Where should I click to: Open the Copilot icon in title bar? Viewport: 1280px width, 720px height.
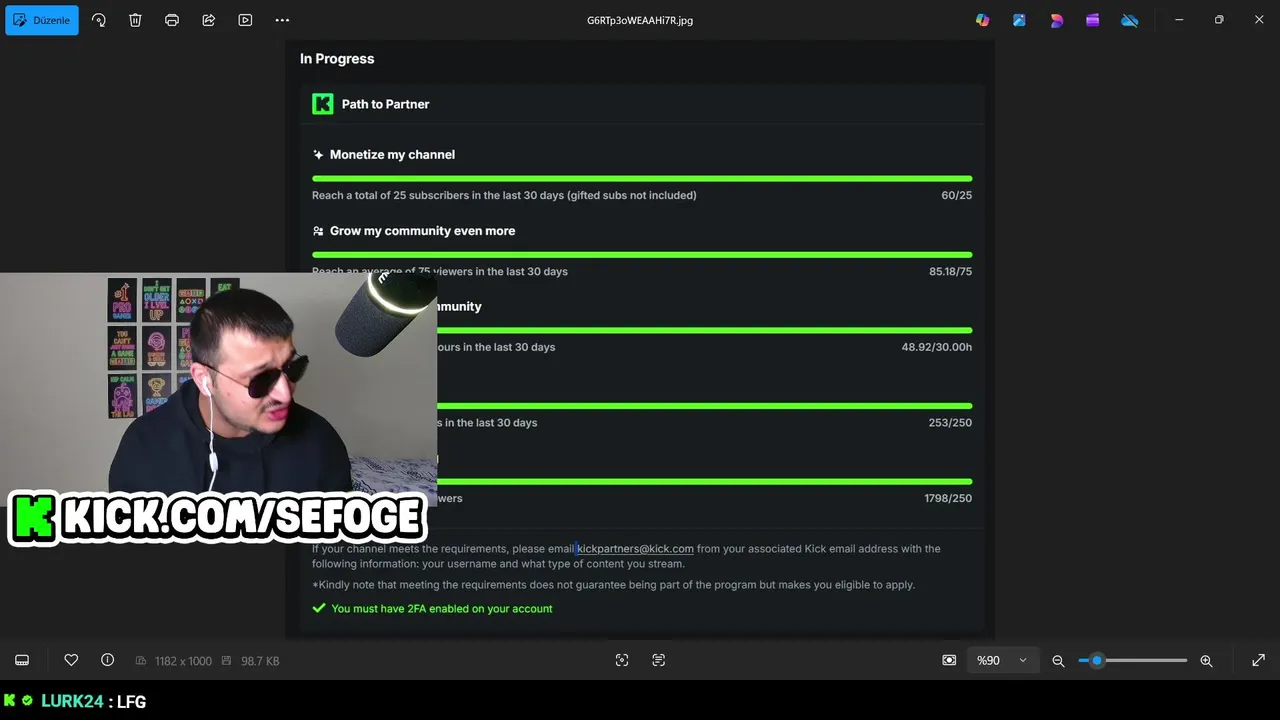click(983, 20)
